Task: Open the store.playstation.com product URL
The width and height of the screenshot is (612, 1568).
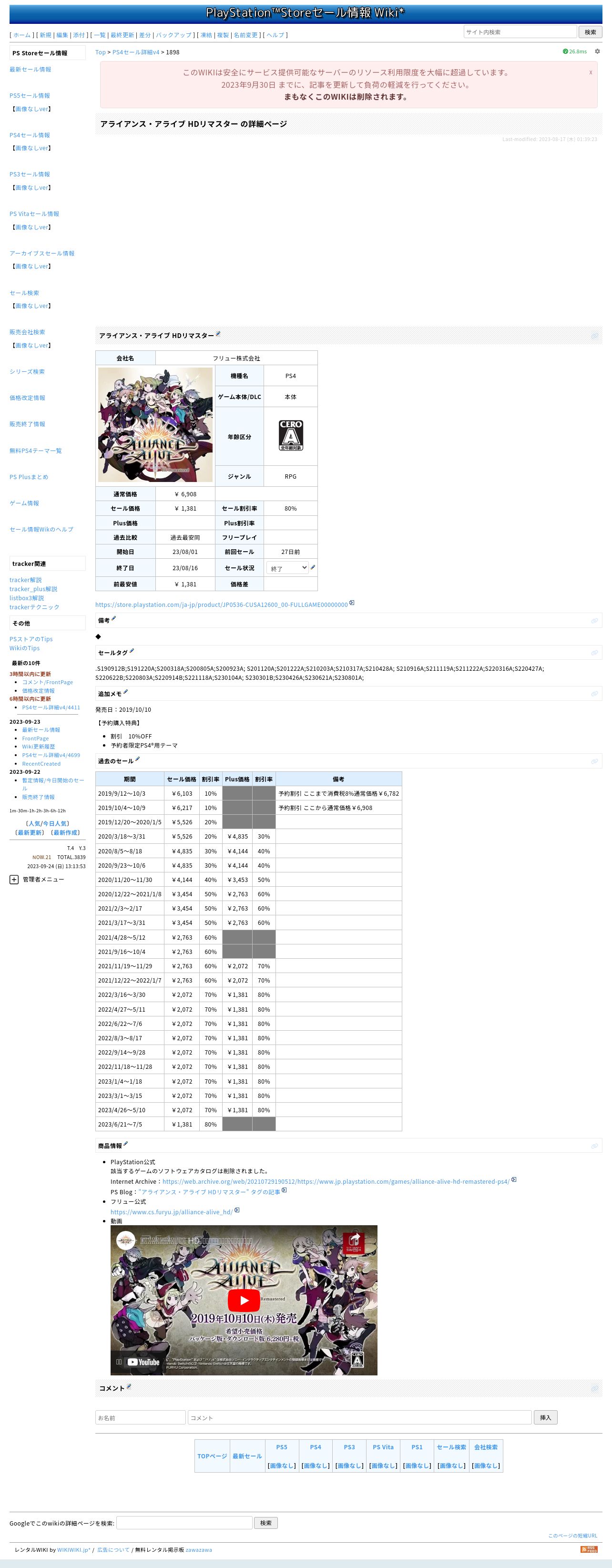Action: [222, 605]
